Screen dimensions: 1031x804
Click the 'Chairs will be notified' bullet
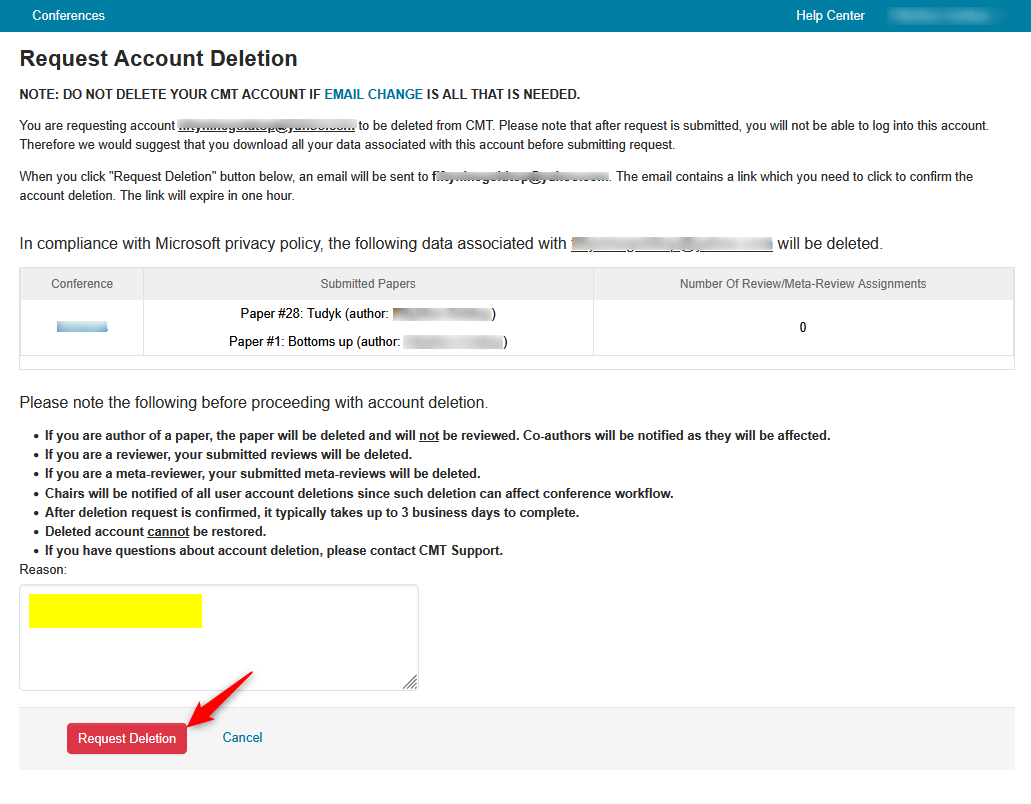pyautogui.click(x=359, y=493)
